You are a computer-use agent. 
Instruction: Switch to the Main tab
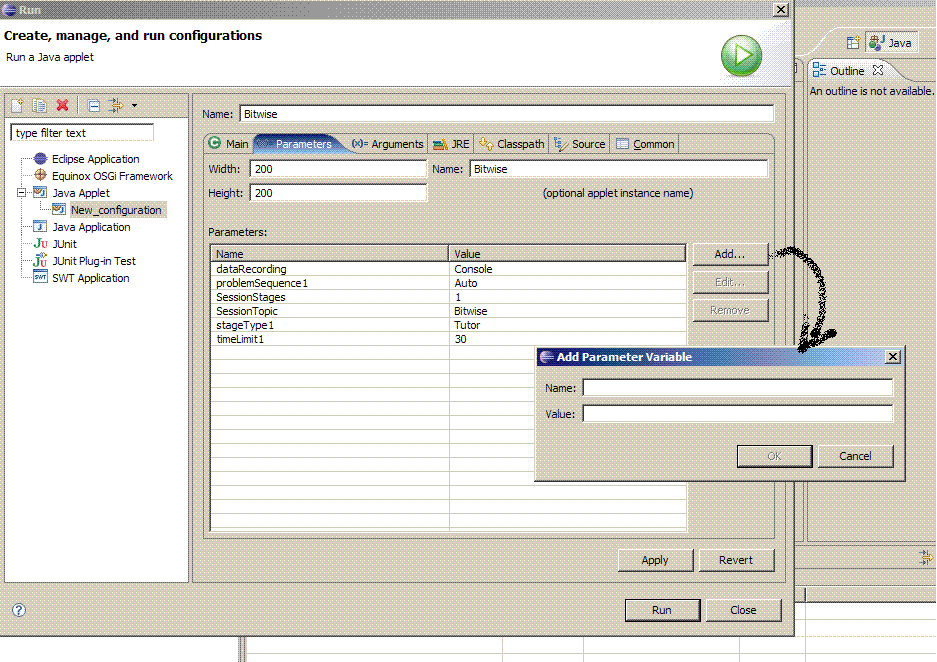229,143
